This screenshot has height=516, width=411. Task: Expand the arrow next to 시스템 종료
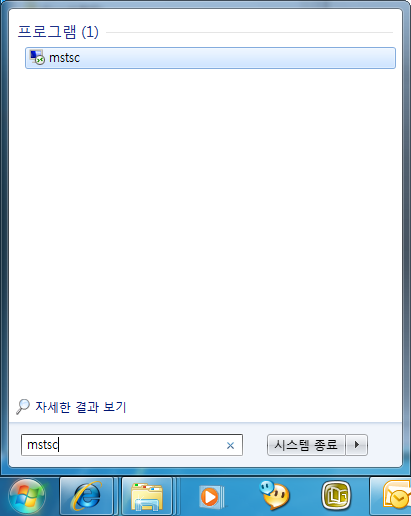(357, 445)
